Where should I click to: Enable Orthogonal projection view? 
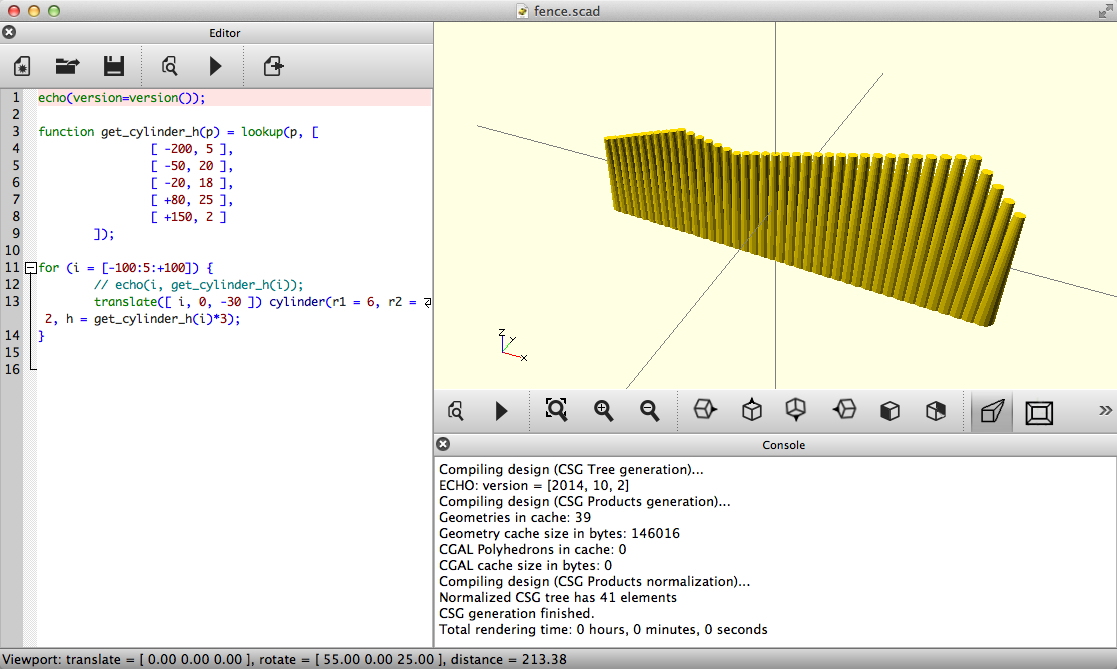[x=1039, y=411]
